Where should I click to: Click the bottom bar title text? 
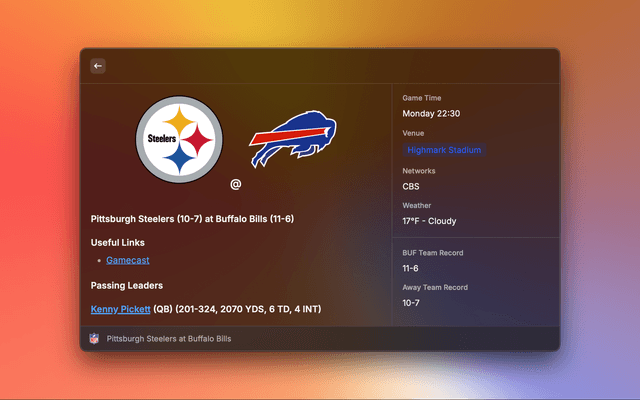tap(169, 339)
